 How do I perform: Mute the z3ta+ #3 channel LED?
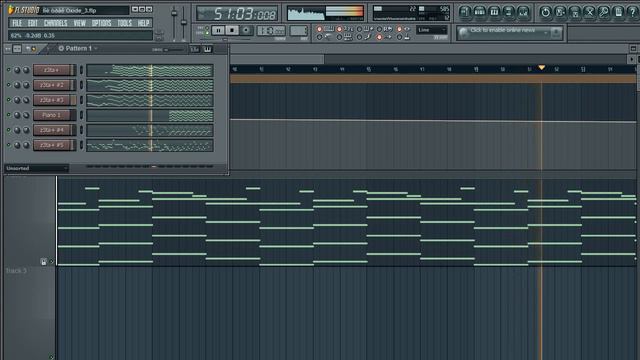click(x=9, y=100)
